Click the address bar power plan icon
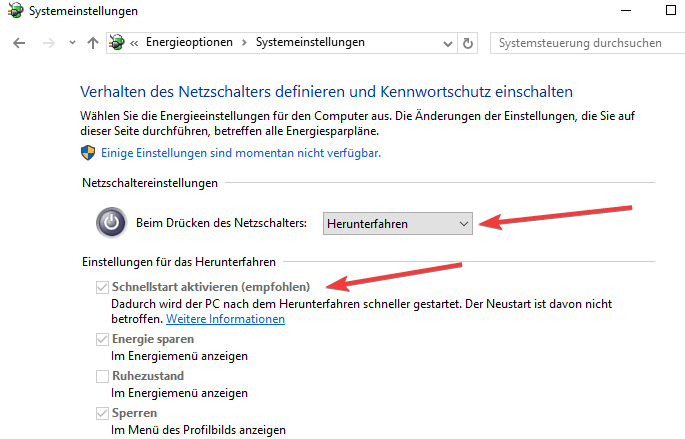685x439 pixels. tap(117, 42)
